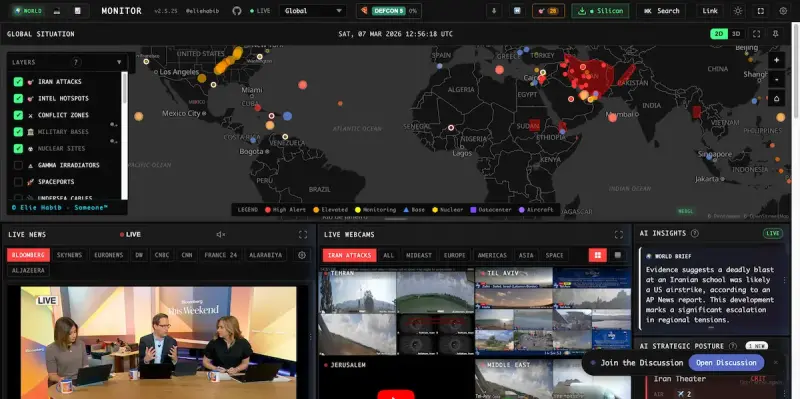
Task: Show Iran Attacks webcams tab
Action: click(x=349, y=255)
